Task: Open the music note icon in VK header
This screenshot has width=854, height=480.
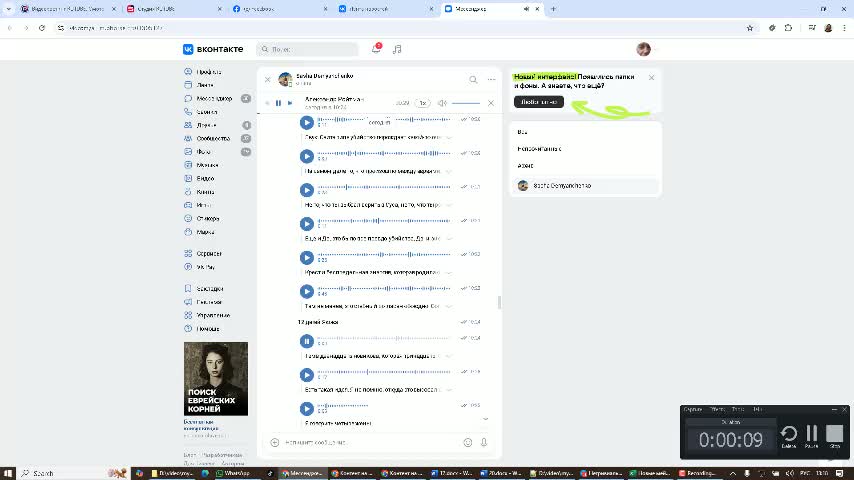Action: (x=397, y=49)
